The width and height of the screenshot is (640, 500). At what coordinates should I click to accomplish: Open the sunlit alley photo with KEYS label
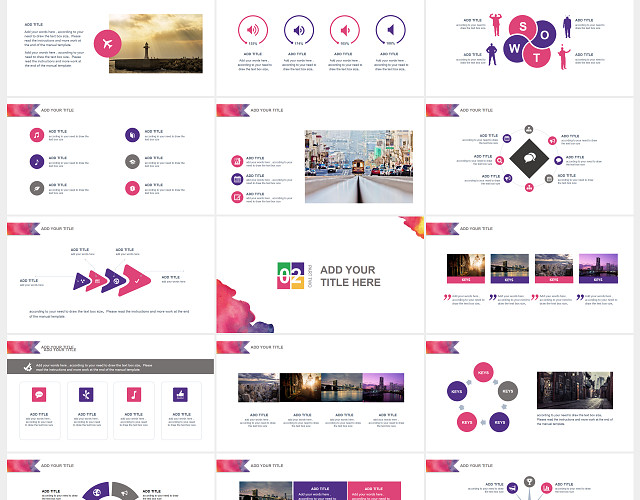[466, 269]
